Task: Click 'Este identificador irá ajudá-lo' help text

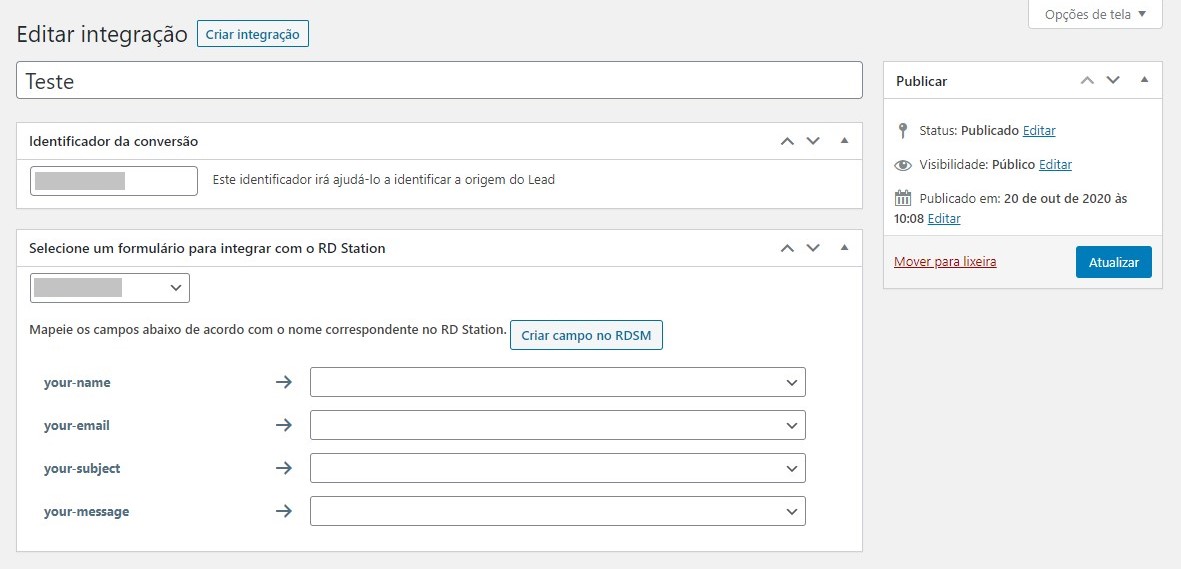Action: point(383,180)
